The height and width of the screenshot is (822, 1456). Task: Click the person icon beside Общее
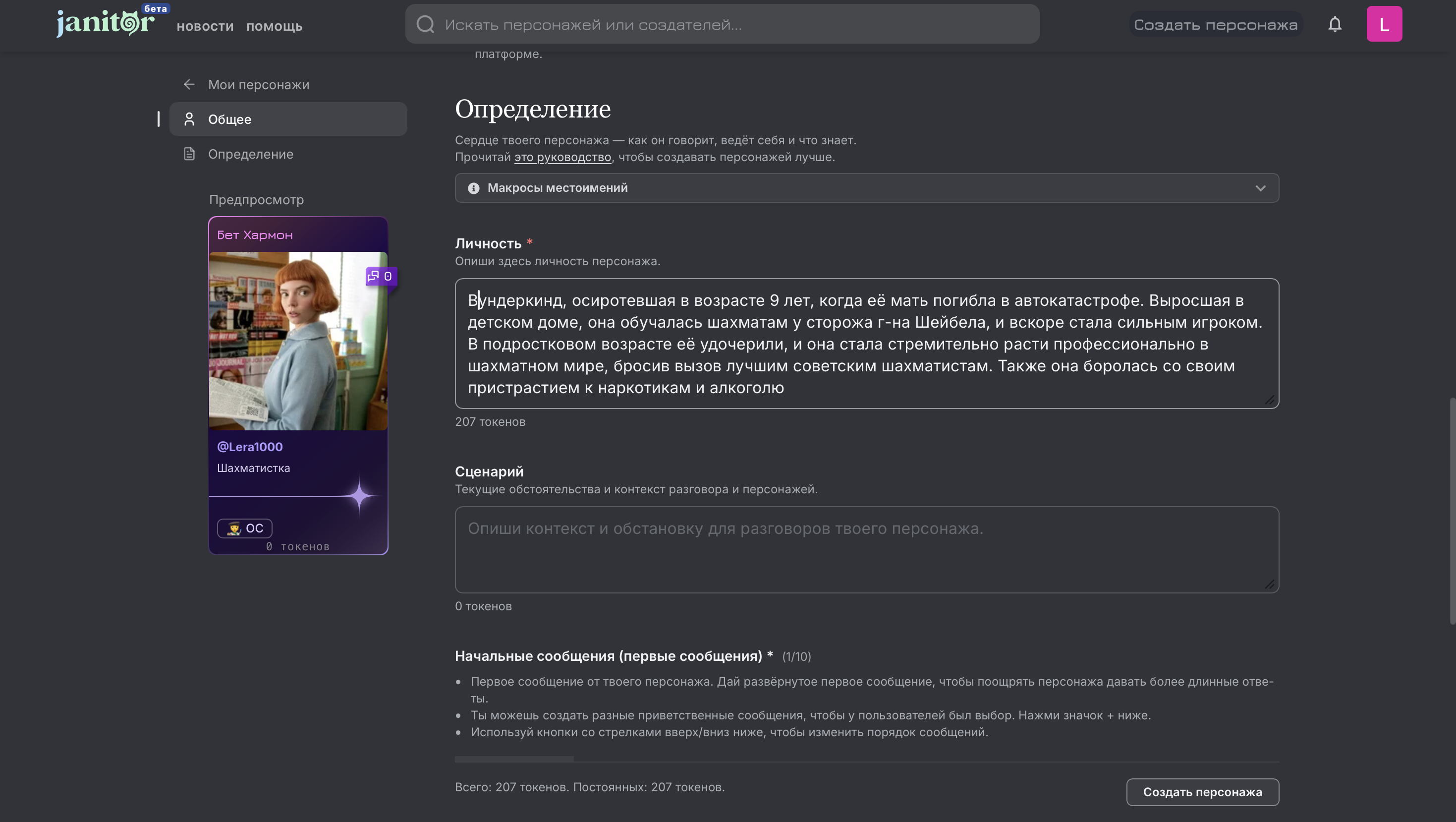(x=189, y=118)
